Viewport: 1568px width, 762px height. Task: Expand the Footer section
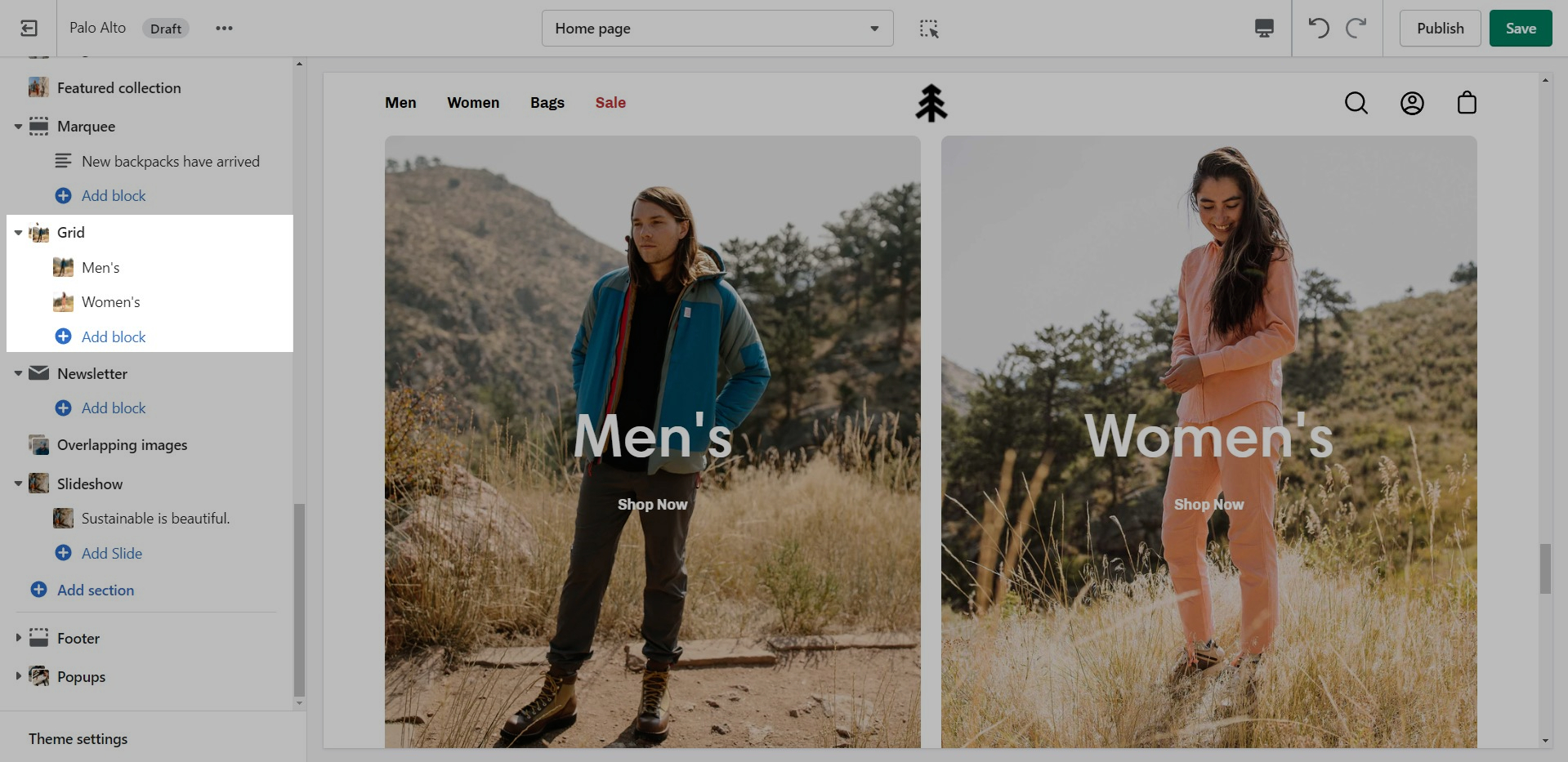coord(18,638)
